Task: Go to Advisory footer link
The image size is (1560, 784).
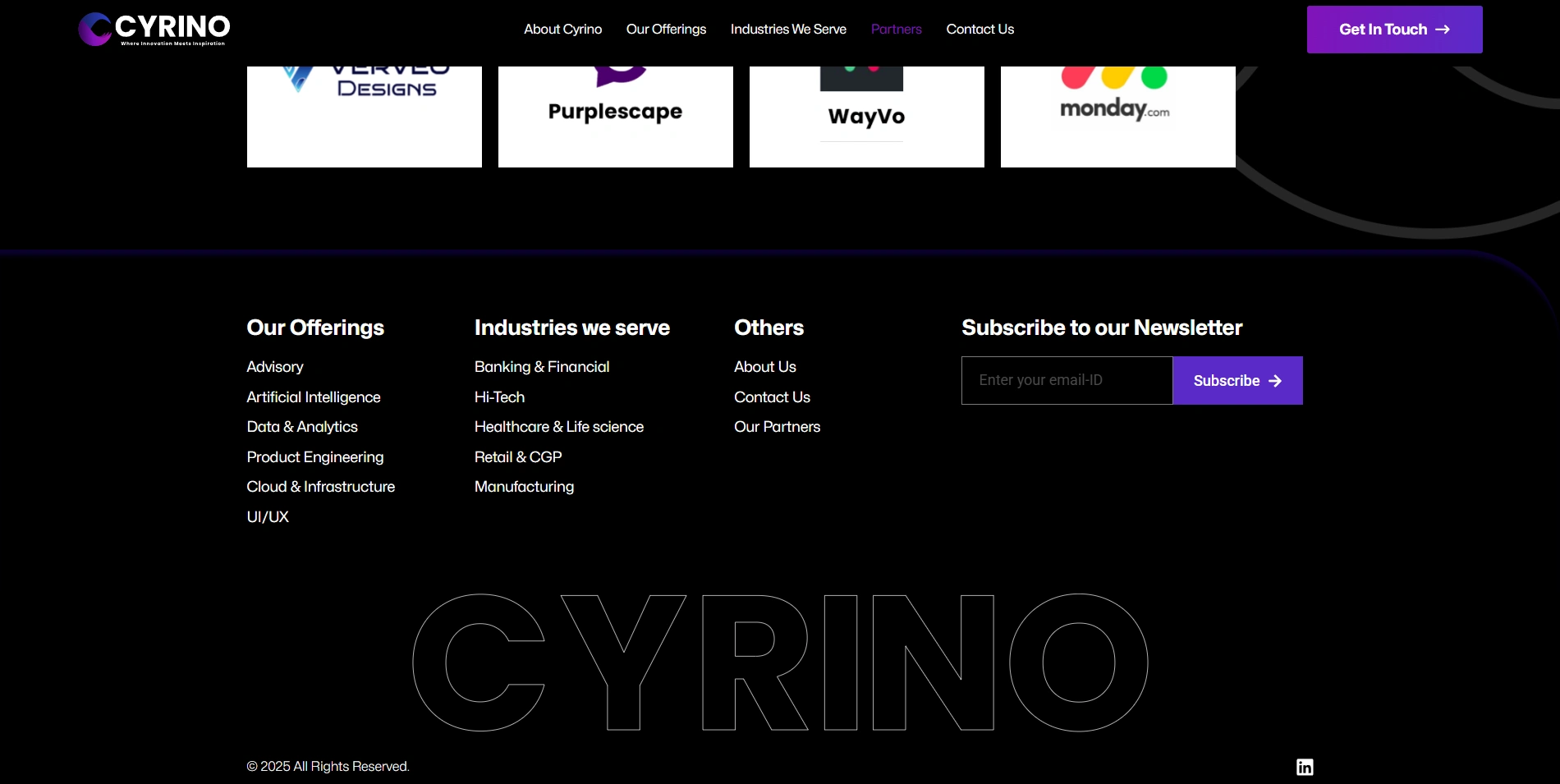Action: (x=275, y=367)
